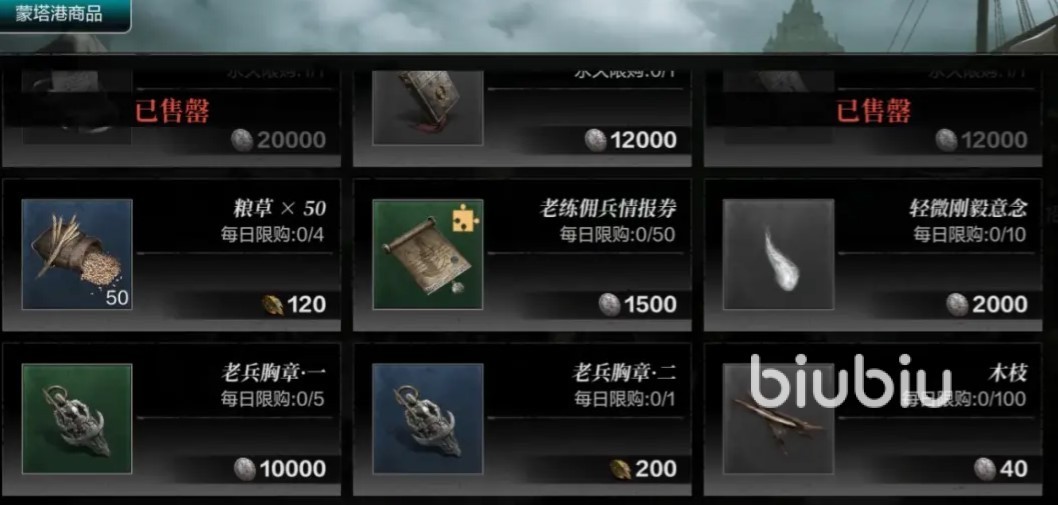The image size is (1058, 505).
Task: Select the 木枝 wooden branch icon
Action: (x=779, y=419)
